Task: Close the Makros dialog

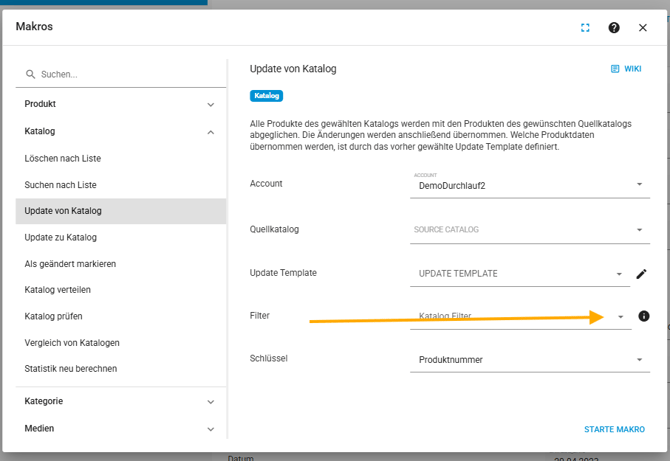Action: click(643, 28)
